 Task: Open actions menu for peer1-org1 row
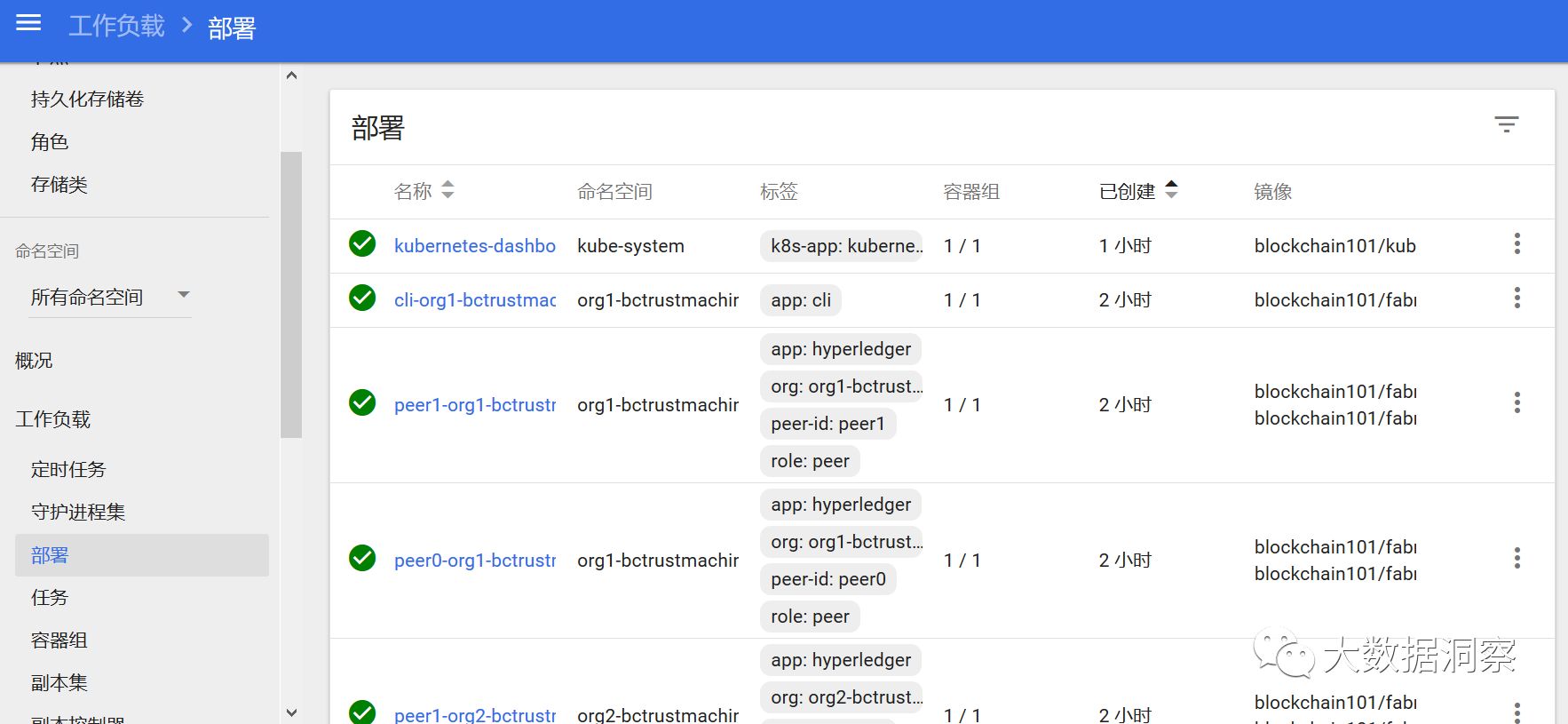(1517, 402)
